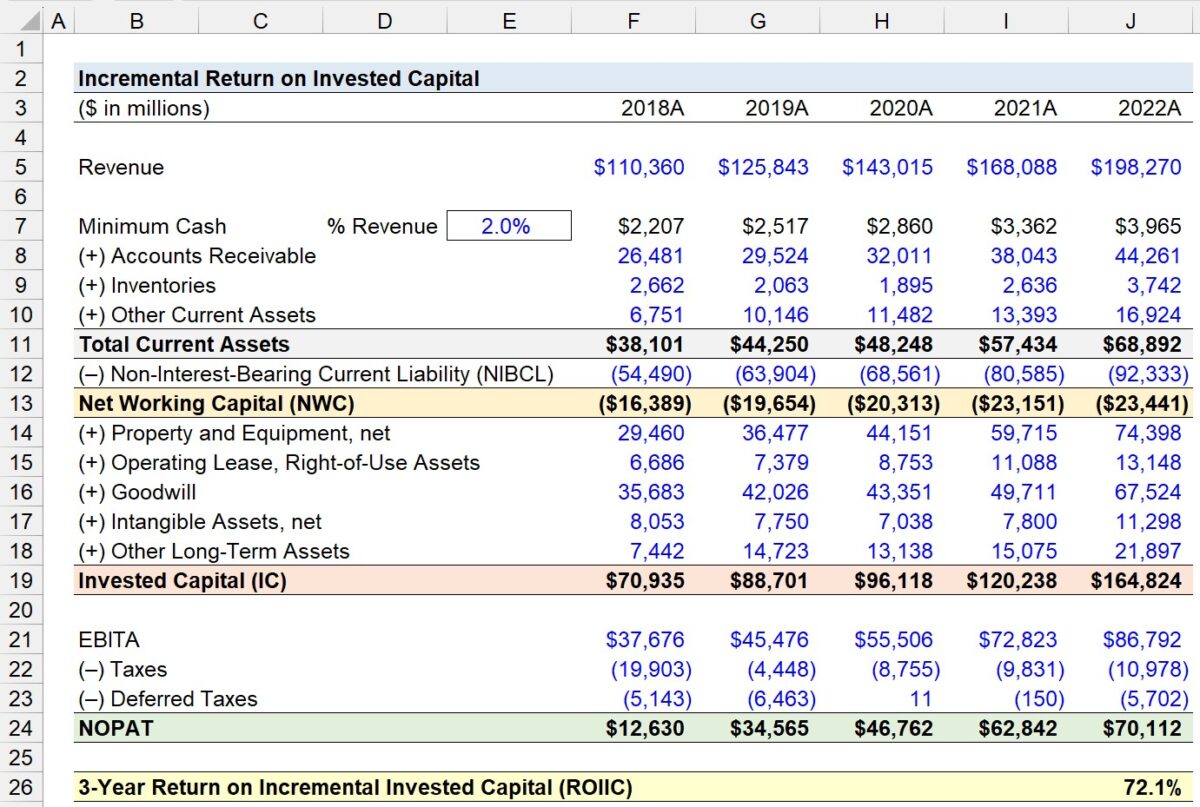
Task: Select the Net Working Capital (NWC) label
Action: tap(216, 403)
